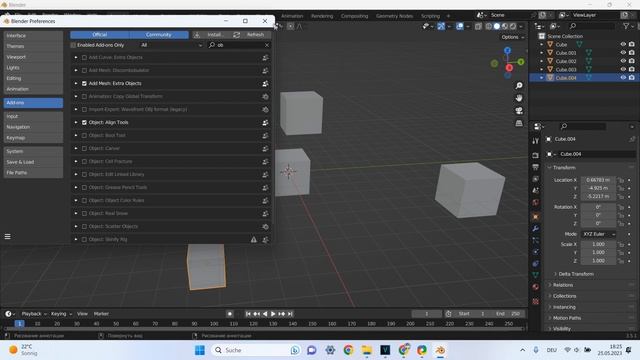
Task: Enable the Add Curve: Extra Objects add-on
Action: (x=84, y=58)
